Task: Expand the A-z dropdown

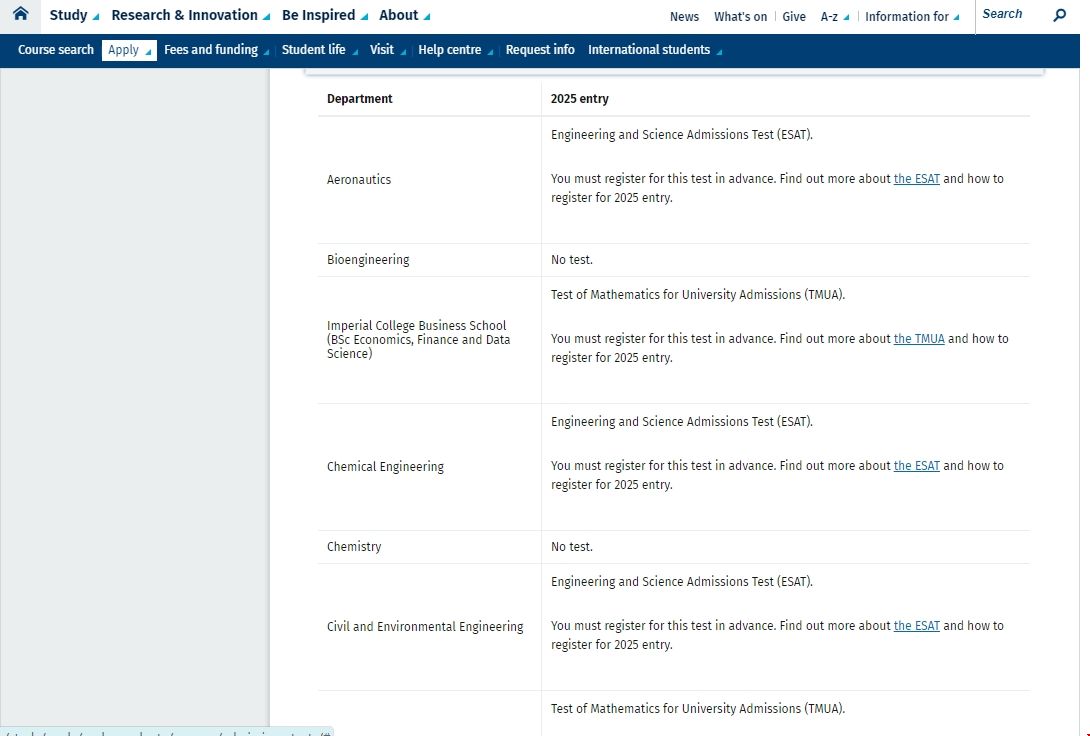Action: [x=834, y=16]
